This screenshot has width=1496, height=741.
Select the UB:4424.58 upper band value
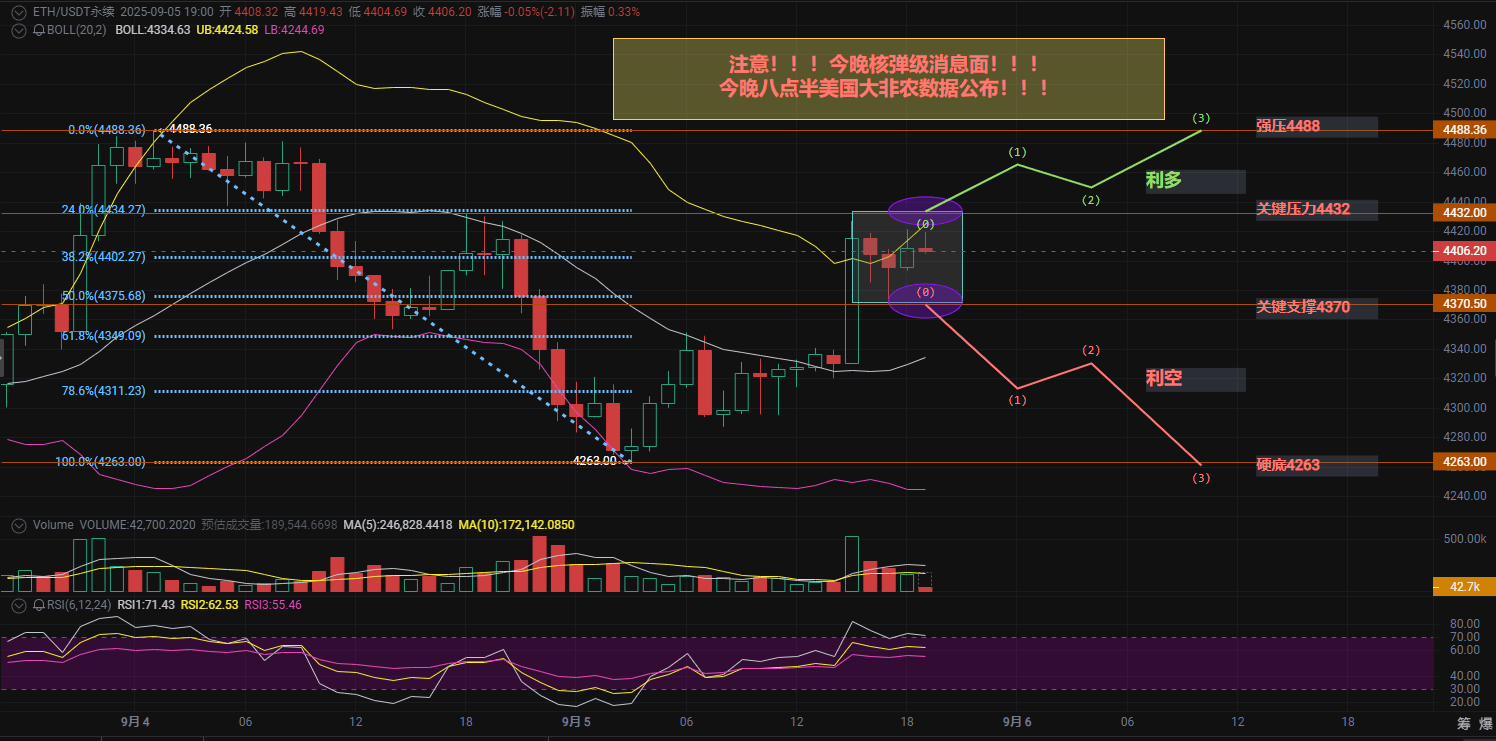pyautogui.click(x=226, y=30)
